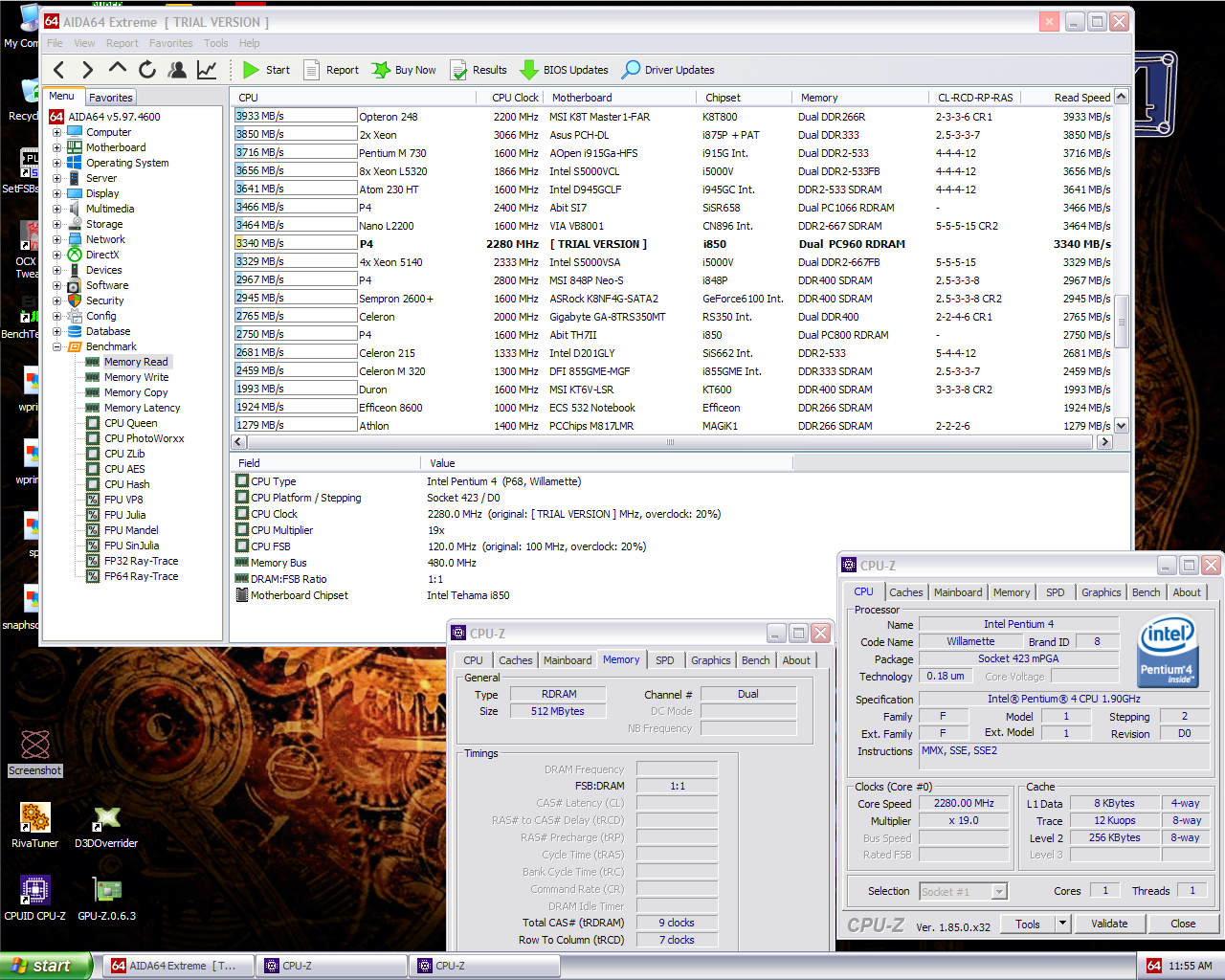Click the vertical scrollbar thumb in results list
This screenshot has width=1225, height=980.
coord(1122,323)
